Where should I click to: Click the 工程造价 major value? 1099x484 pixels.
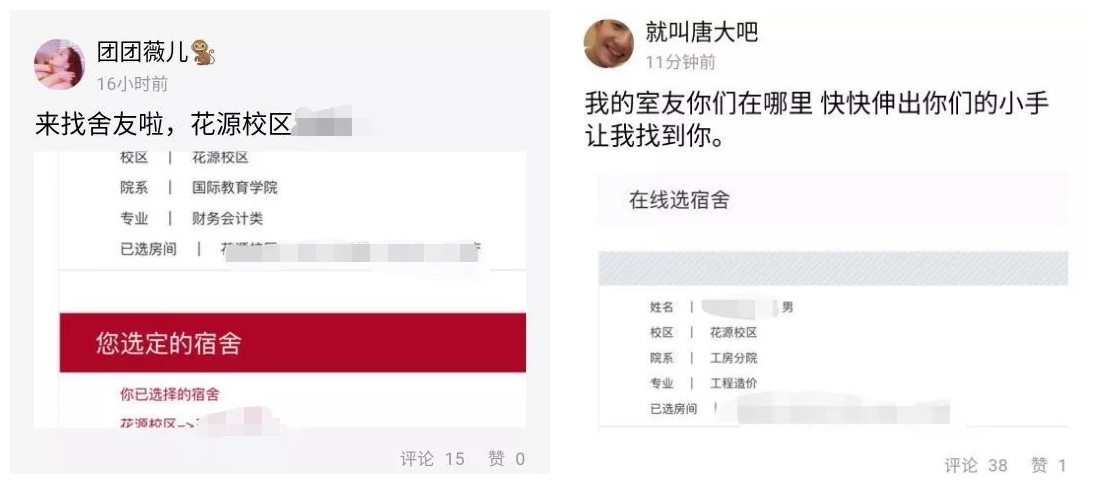[x=733, y=383]
